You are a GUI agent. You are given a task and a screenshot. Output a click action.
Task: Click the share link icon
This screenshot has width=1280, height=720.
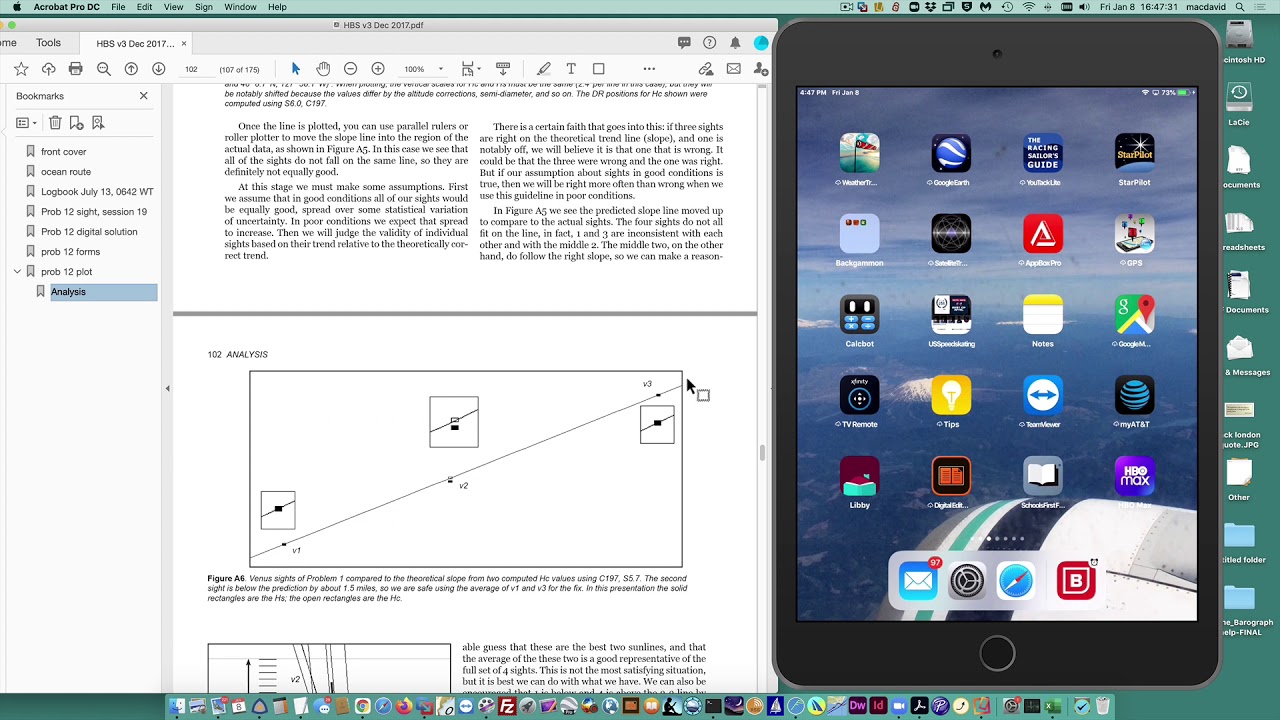(x=706, y=69)
